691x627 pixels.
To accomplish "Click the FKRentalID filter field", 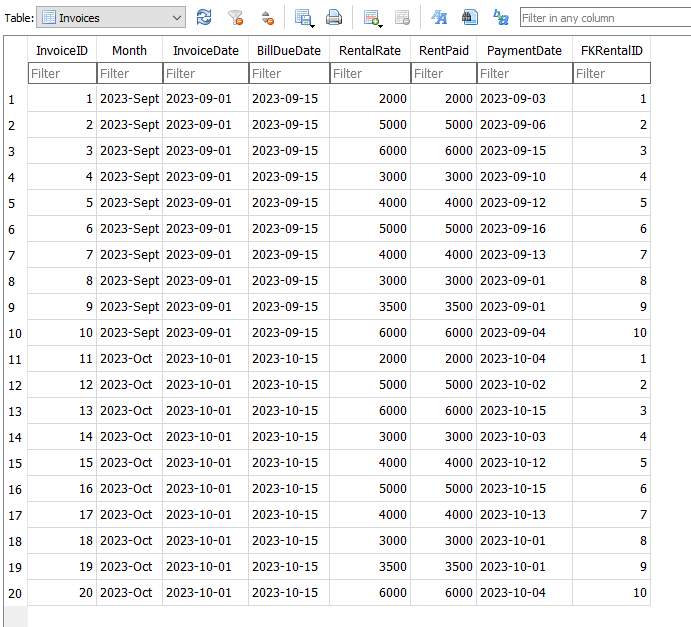I will click(x=612, y=73).
